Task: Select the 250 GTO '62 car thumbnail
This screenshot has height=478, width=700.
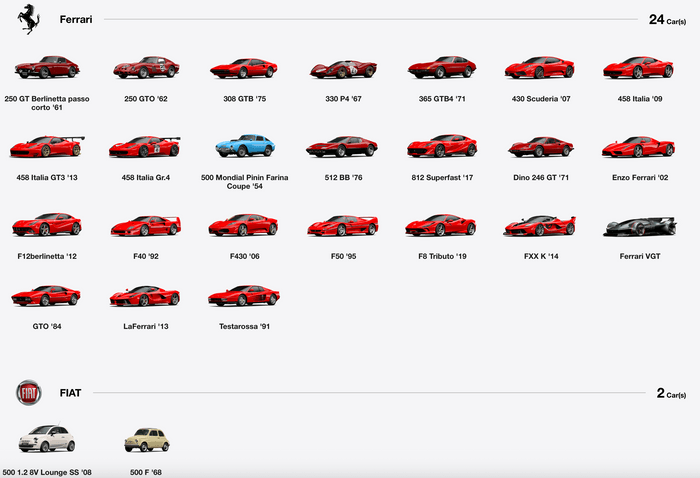Action: point(146,67)
